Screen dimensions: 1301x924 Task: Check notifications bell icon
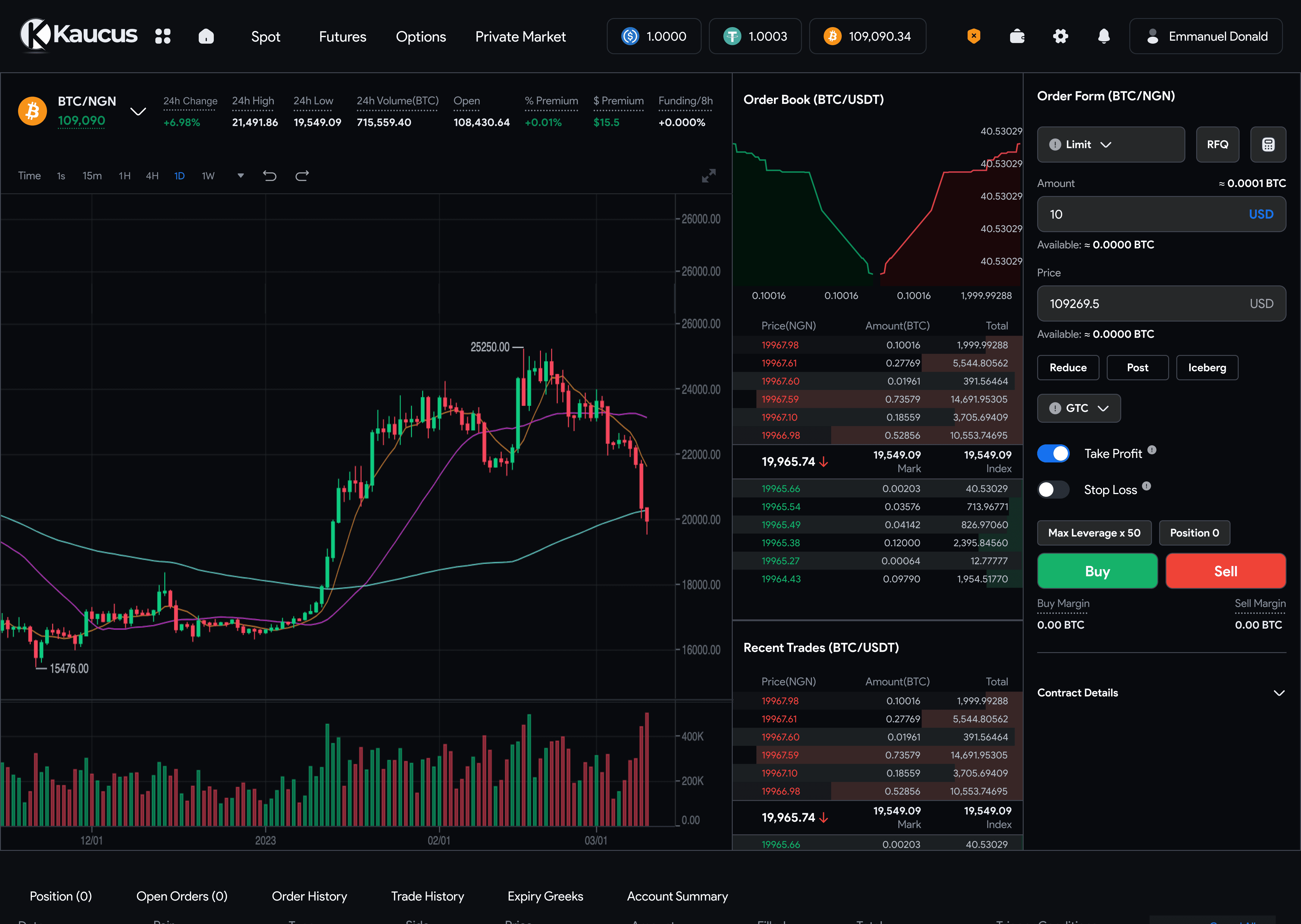point(1103,36)
